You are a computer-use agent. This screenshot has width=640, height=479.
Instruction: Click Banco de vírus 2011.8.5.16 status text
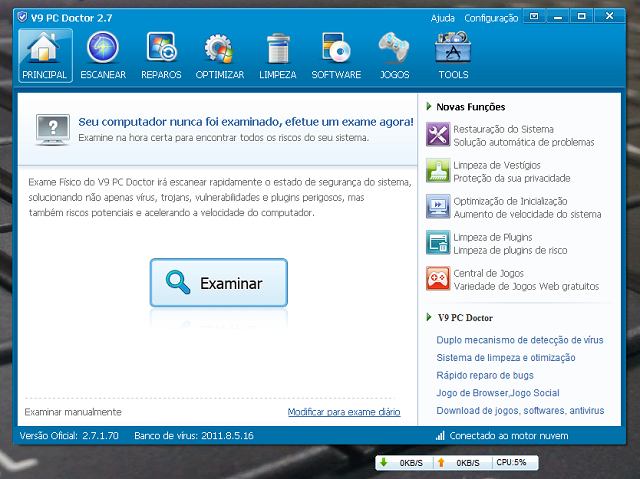(x=194, y=435)
